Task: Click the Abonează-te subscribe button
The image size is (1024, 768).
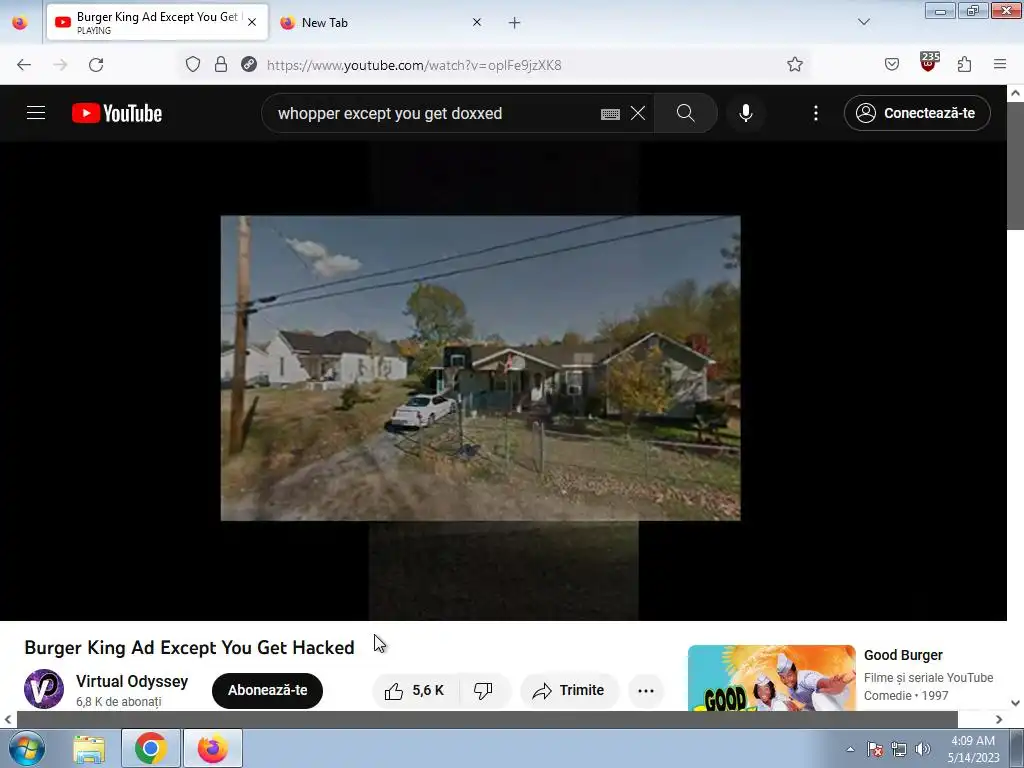Action: click(267, 690)
